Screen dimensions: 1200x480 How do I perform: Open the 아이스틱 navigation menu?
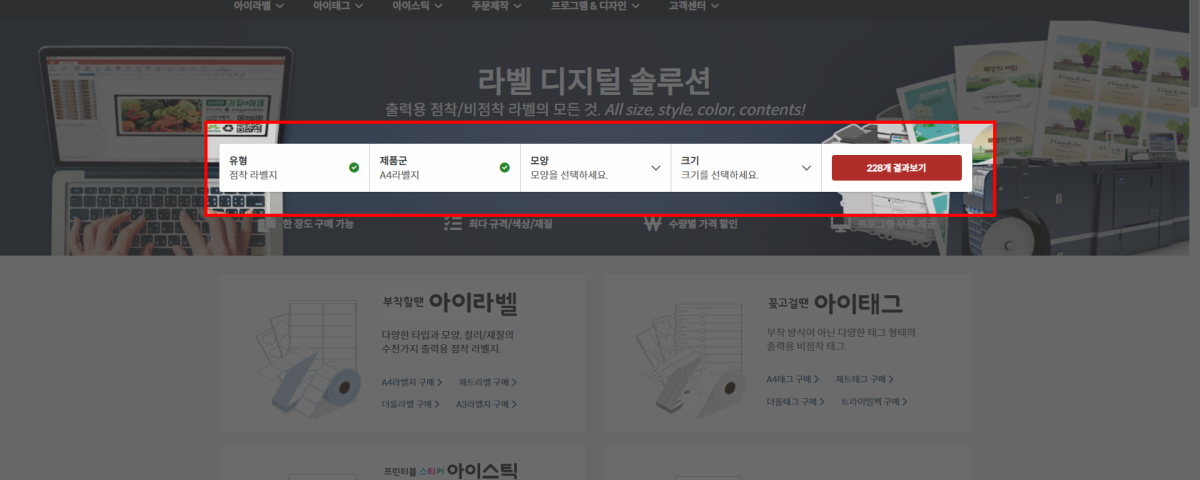419,6
